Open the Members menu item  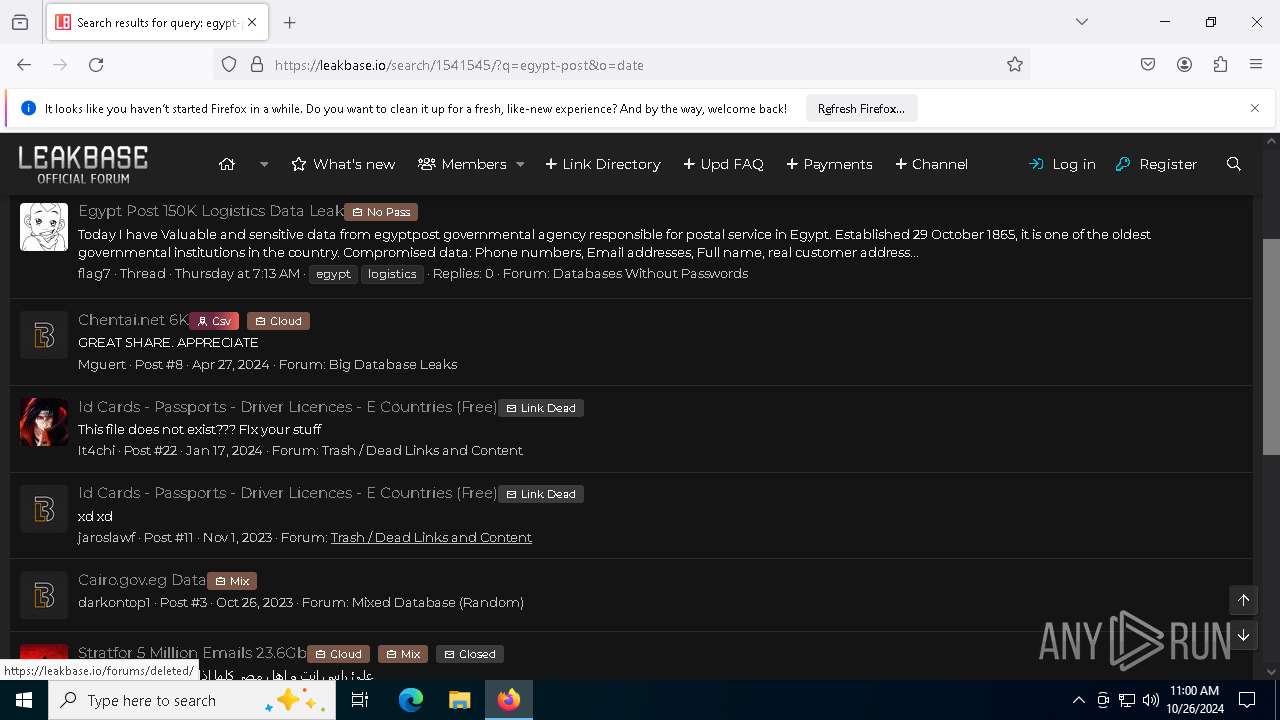pos(462,164)
